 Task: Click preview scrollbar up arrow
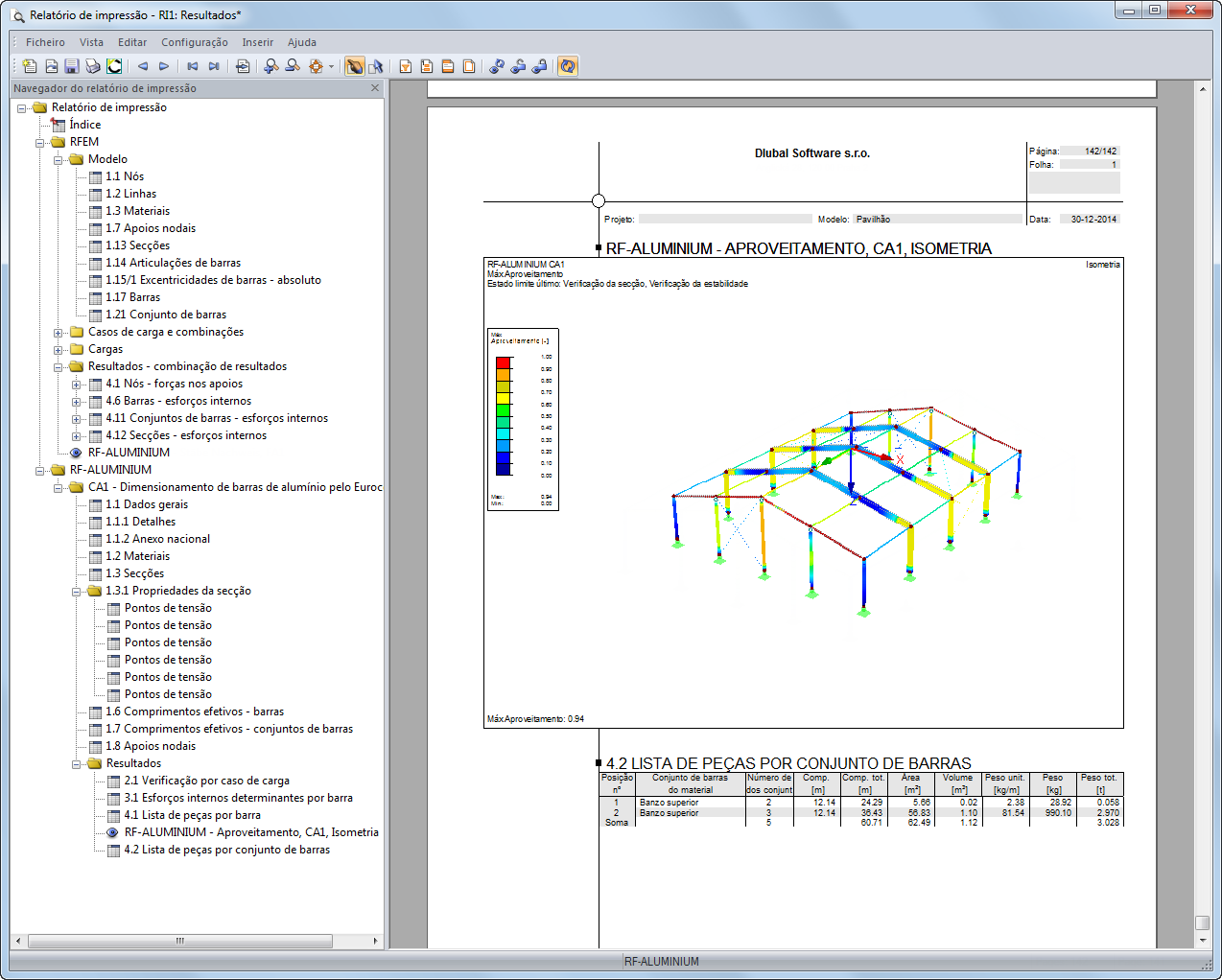pos(1202,88)
